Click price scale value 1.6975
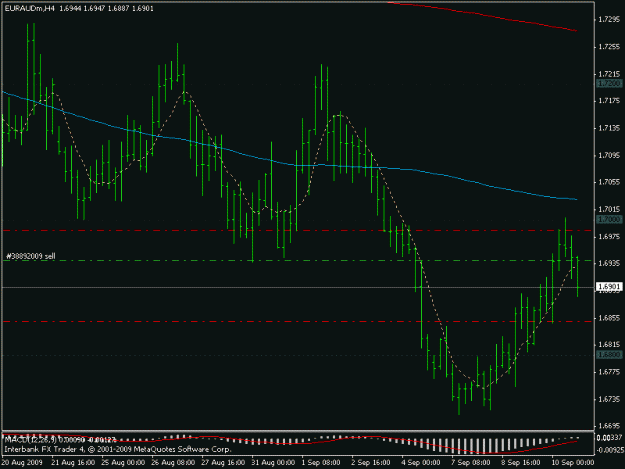 [x=609, y=236]
